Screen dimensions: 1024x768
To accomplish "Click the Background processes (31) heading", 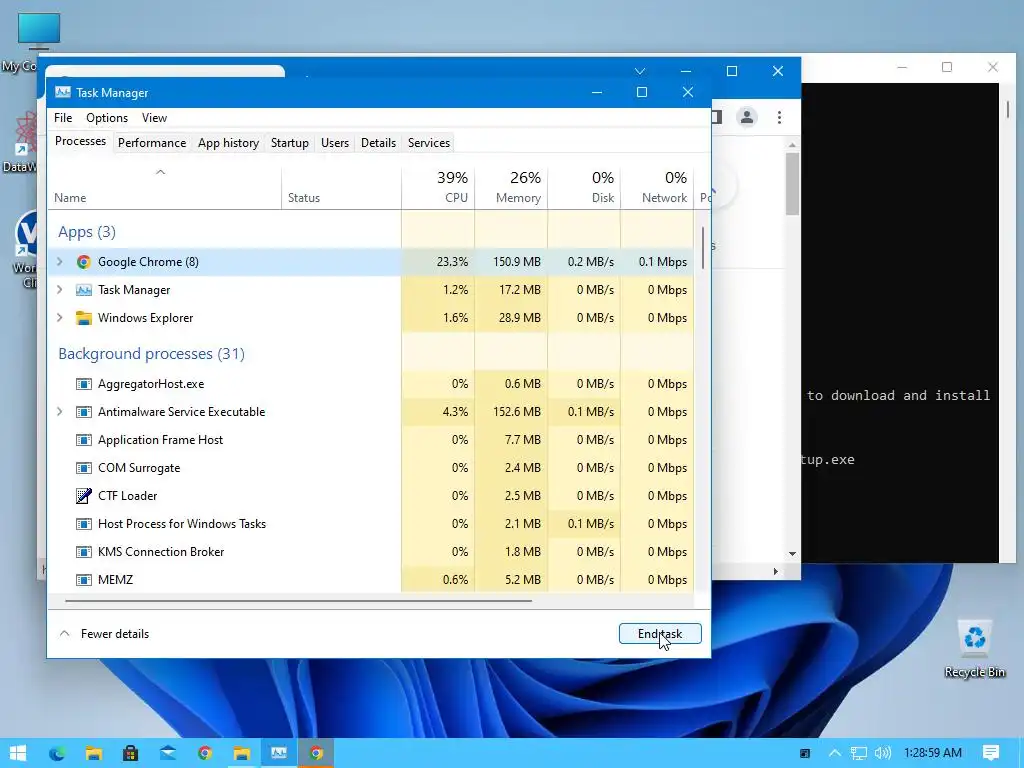I will pos(152,354).
